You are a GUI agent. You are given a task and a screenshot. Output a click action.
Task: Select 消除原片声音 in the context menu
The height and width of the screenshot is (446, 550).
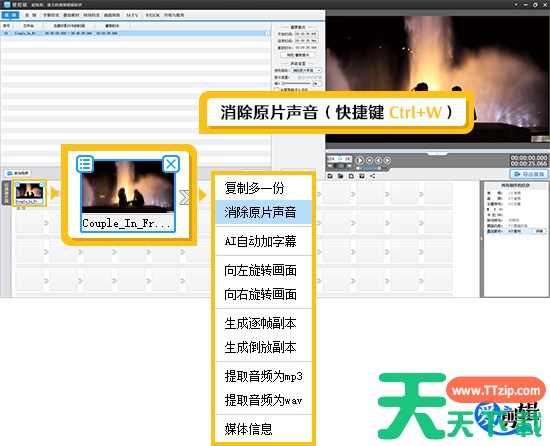pyautogui.click(x=263, y=212)
